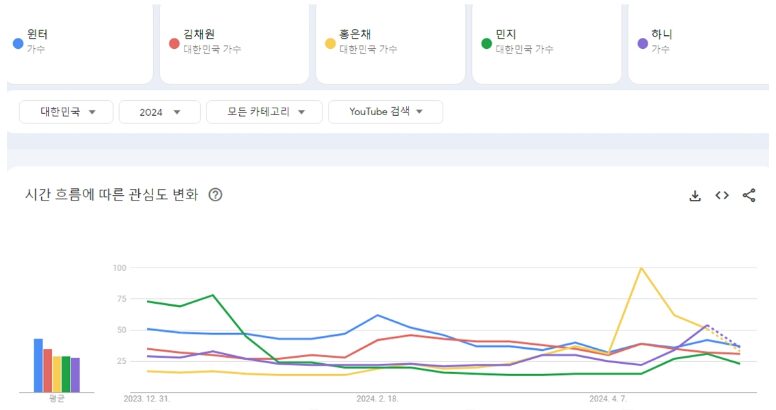Screen dimensions: 776x410
Task: Click the yellow peak on the line chart
Action: tap(640, 268)
